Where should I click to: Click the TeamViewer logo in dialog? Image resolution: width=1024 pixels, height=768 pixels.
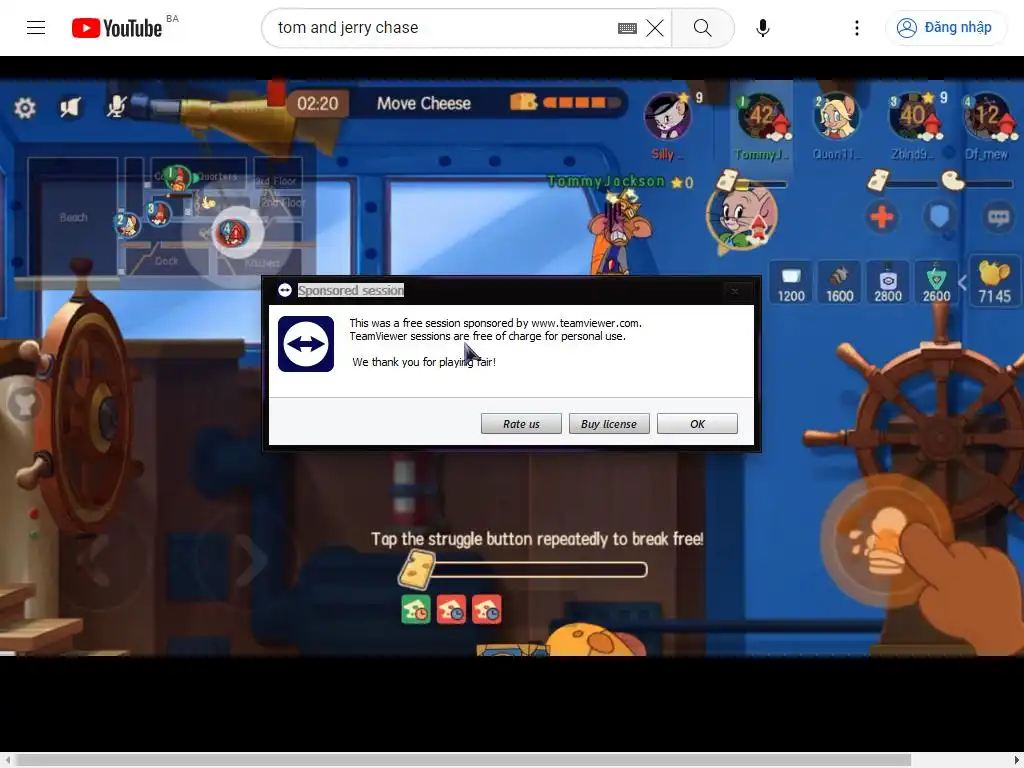click(306, 344)
